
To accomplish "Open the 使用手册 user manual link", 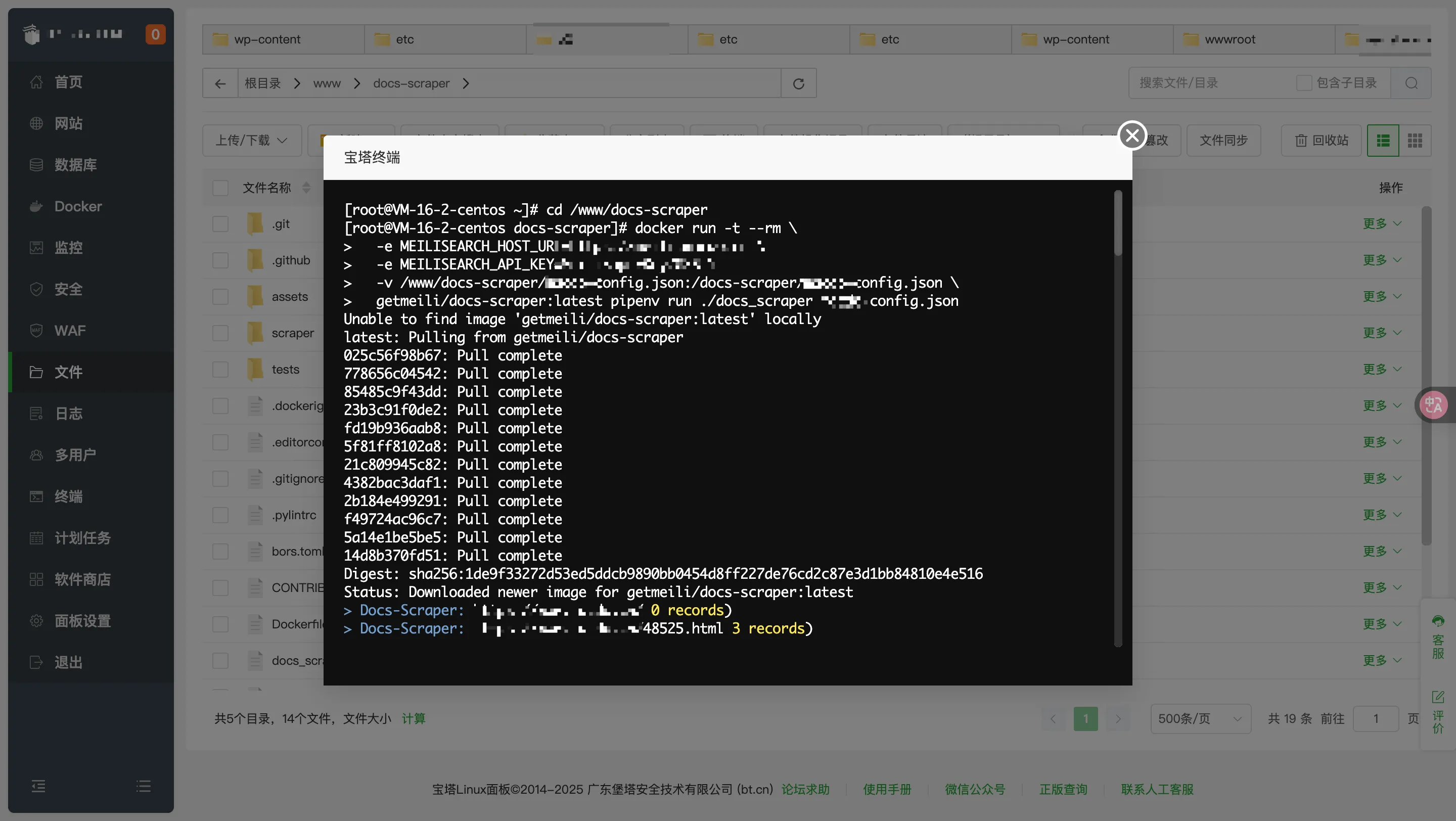I will 887,789.
